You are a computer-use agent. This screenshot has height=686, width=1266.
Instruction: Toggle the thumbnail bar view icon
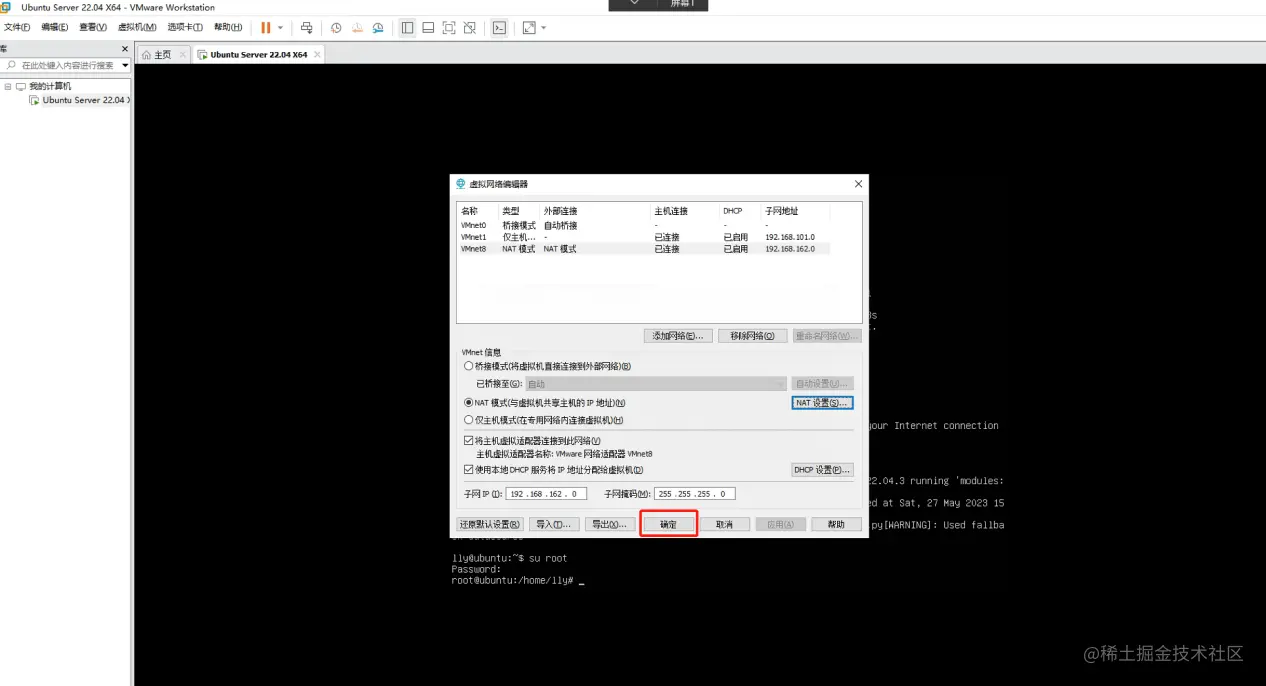pyautogui.click(x=428, y=28)
